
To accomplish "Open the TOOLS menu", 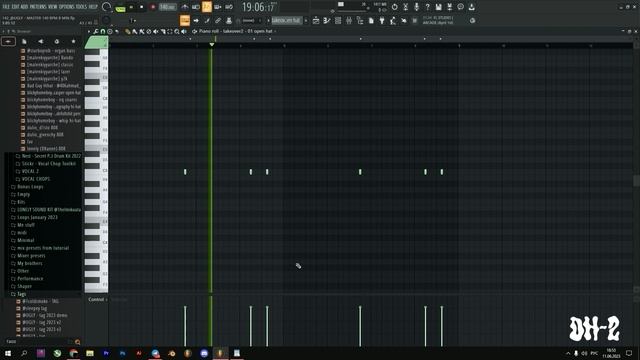I will coord(82,7).
